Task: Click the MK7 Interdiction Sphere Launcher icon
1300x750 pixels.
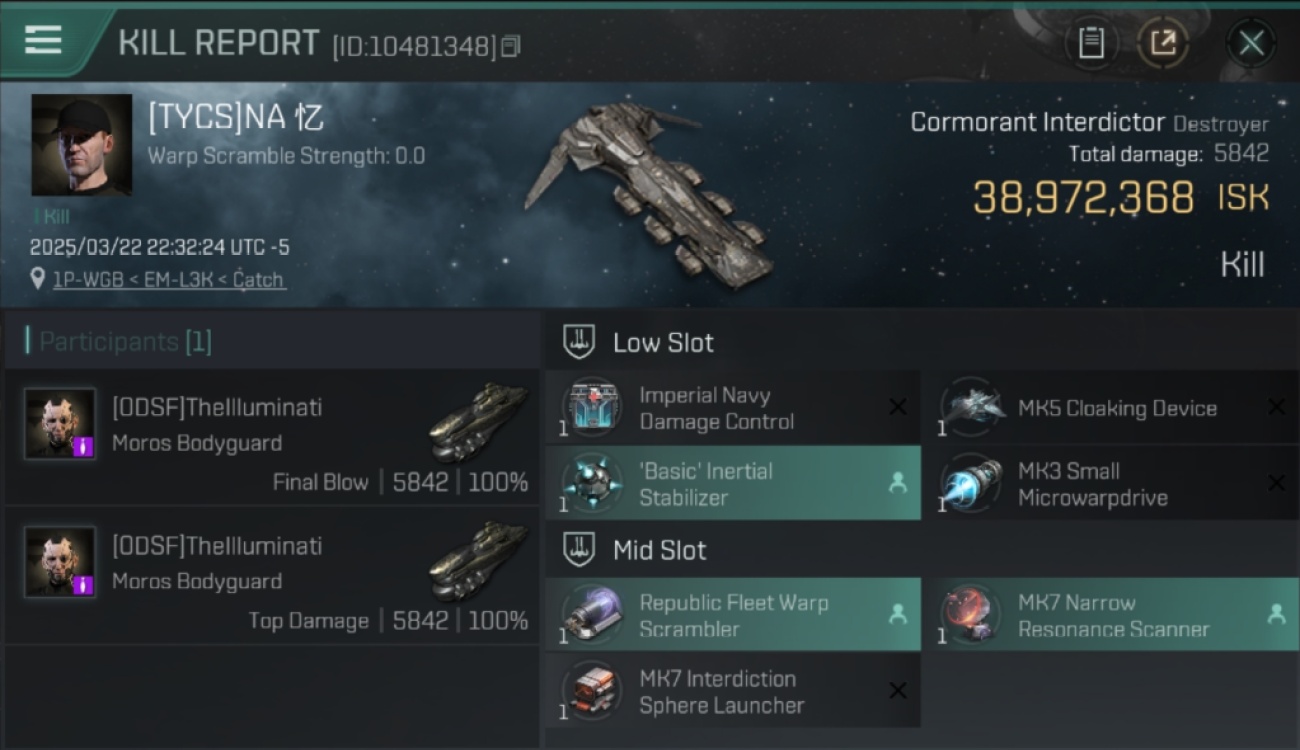Action: point(591,691)
